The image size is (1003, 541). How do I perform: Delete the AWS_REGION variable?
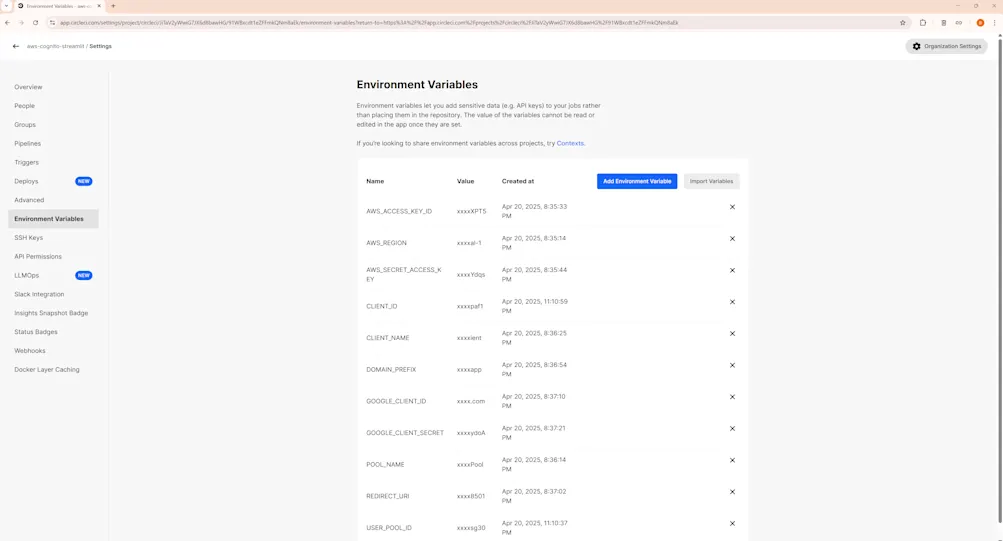coord(732,239)
